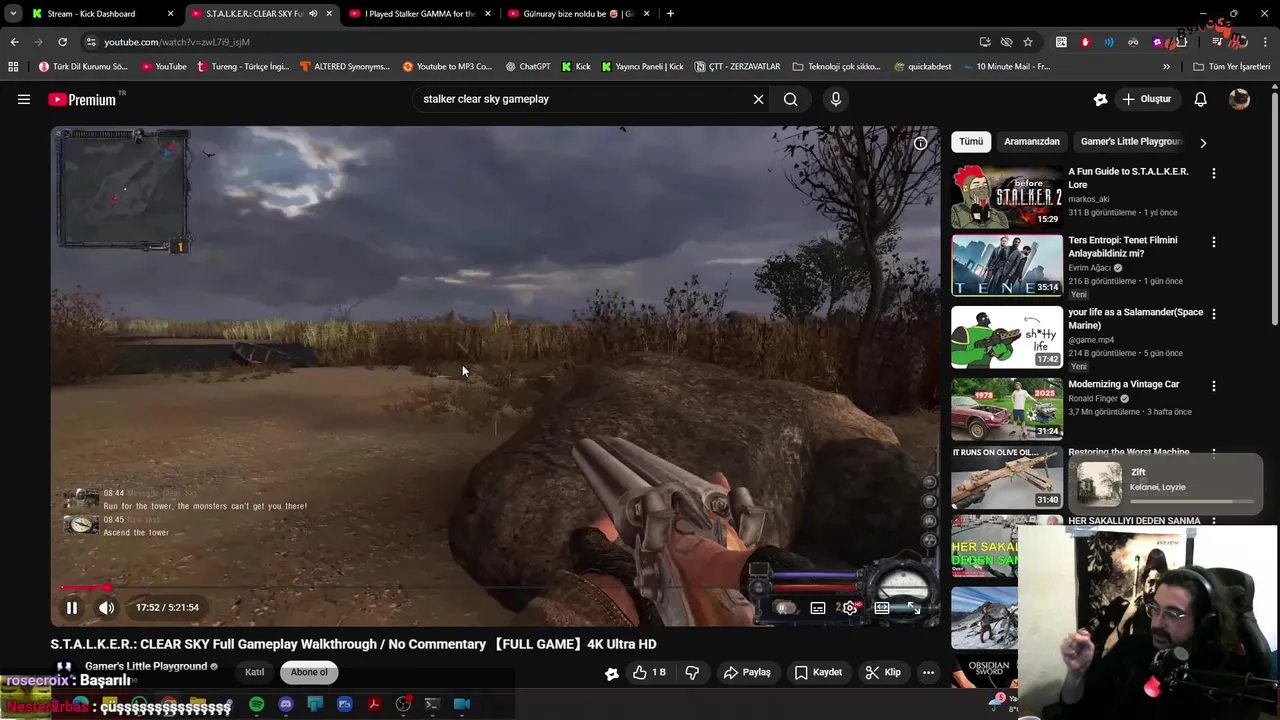The height and width of the screenshot is (720, 1280).
Task: Open options for Fun Guide to S.T.A.L.K.E.R. Lore
Action: pos(1214,173)
